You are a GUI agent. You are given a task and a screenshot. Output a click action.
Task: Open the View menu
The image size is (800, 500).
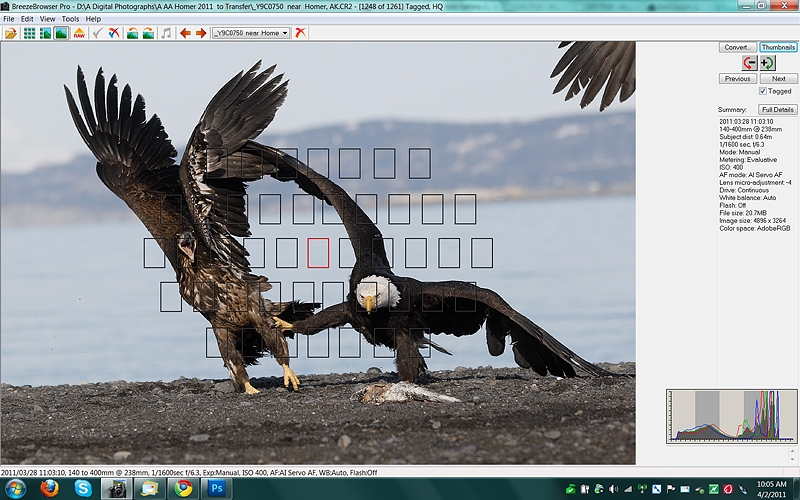coord(47,19)
